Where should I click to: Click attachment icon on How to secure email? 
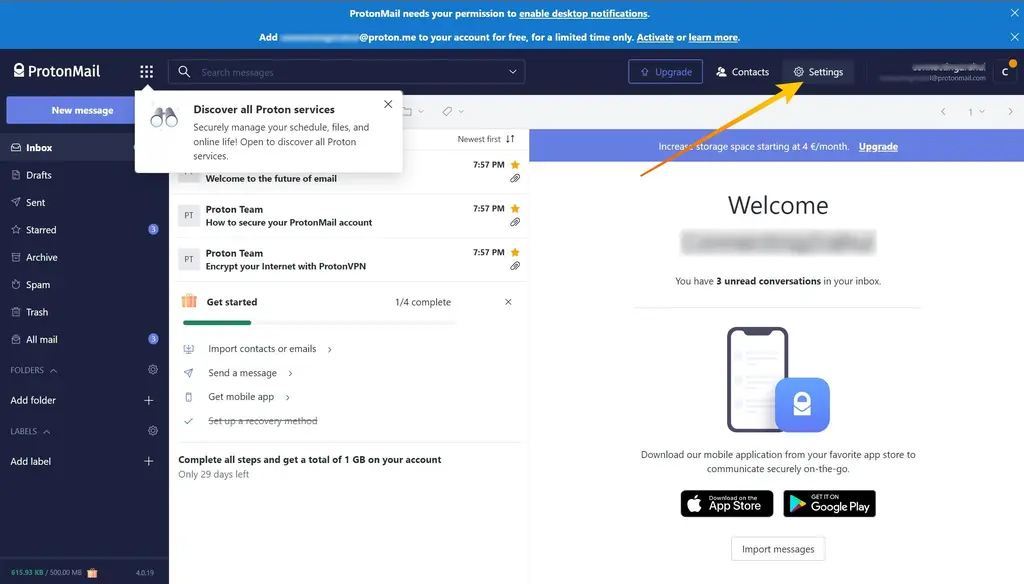click(515, 222)
